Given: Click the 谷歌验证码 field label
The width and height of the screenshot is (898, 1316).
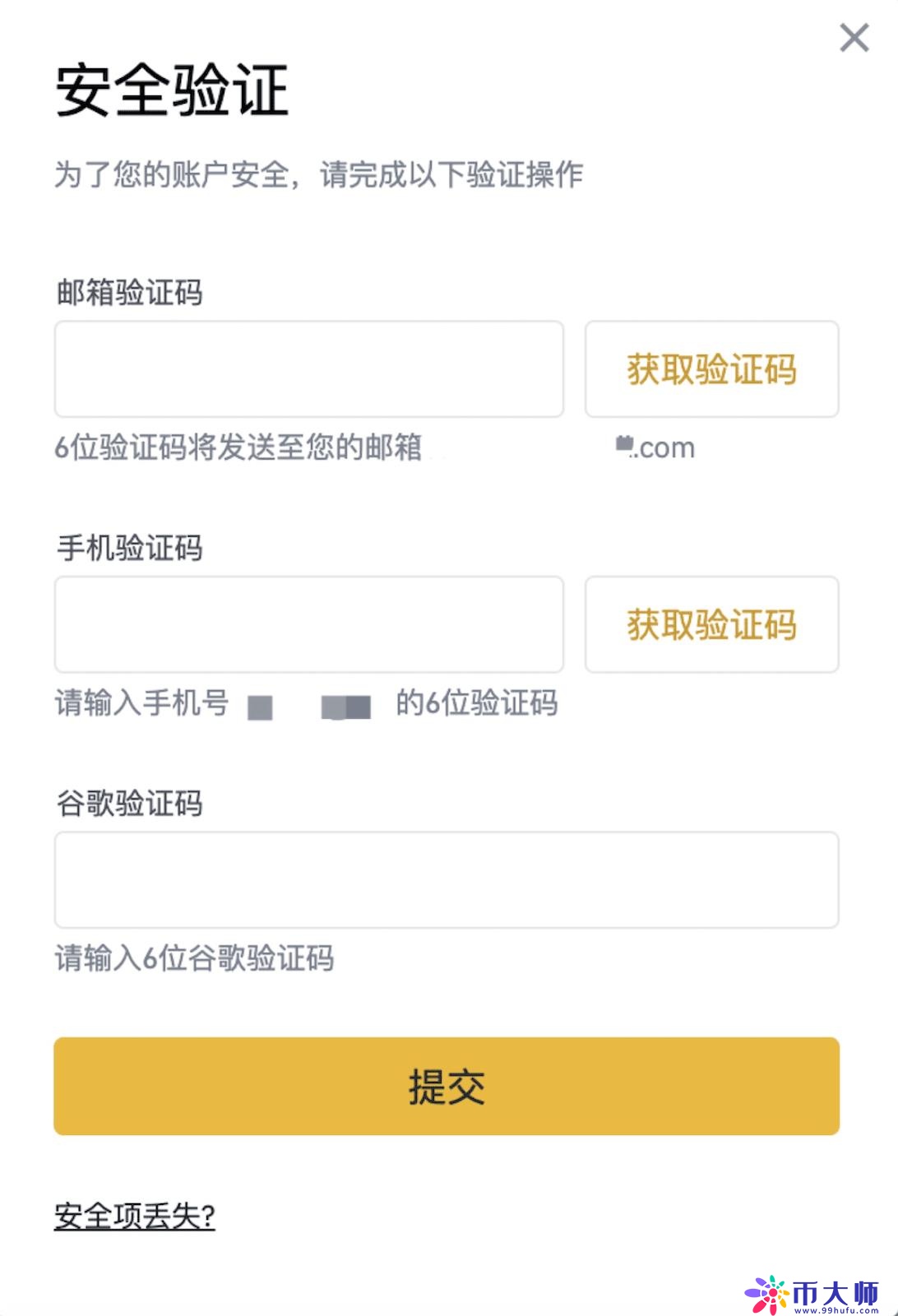Looking at the screenshot, I should (129, 803).
